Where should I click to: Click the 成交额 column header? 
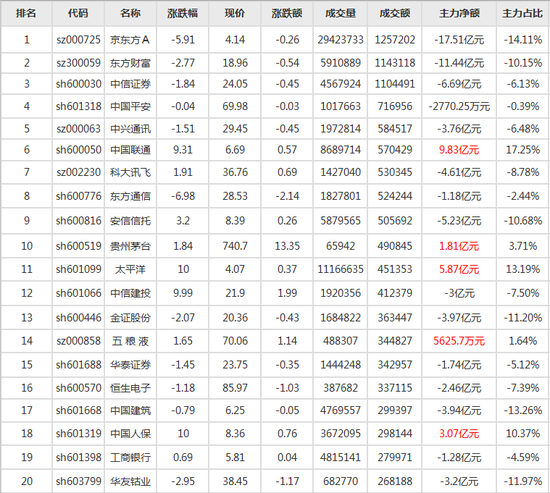pos(395,13)
